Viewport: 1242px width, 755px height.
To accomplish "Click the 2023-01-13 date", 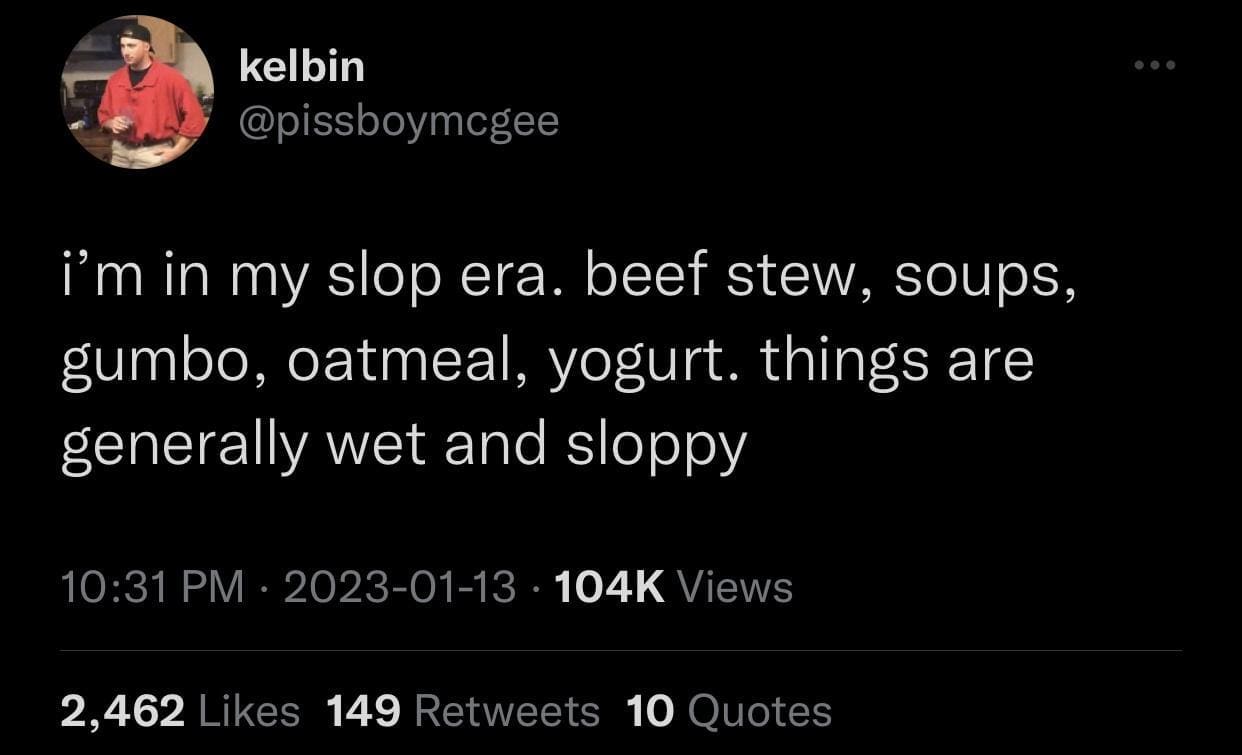I will tap(400, 586).
